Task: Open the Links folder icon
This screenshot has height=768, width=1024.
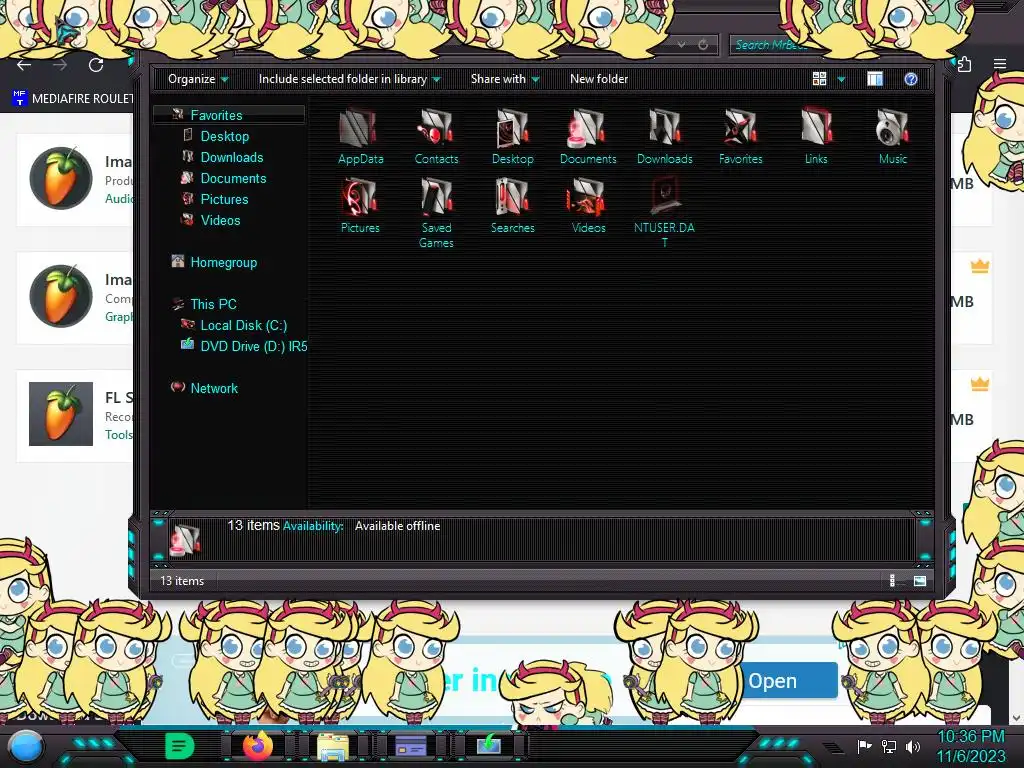Action: [816, 136]
